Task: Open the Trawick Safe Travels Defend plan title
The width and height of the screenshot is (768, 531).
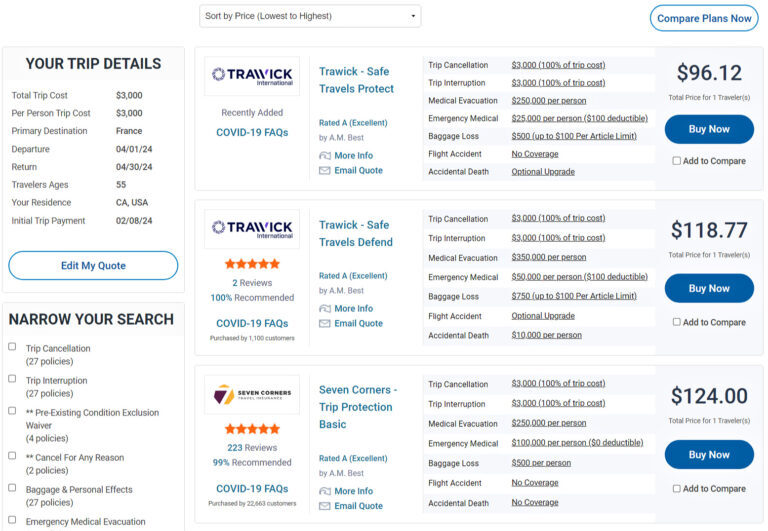Action: (355, 233)
